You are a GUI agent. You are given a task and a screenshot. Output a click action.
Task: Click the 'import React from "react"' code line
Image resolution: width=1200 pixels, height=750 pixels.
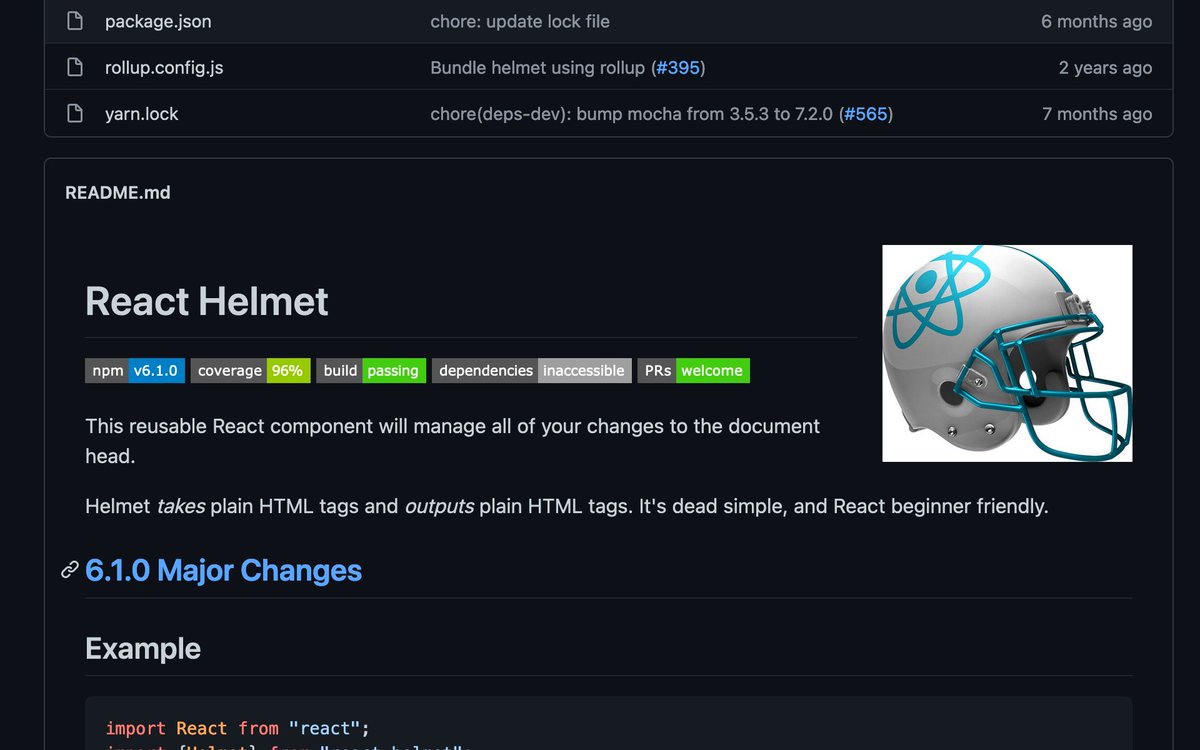[238, 728]
